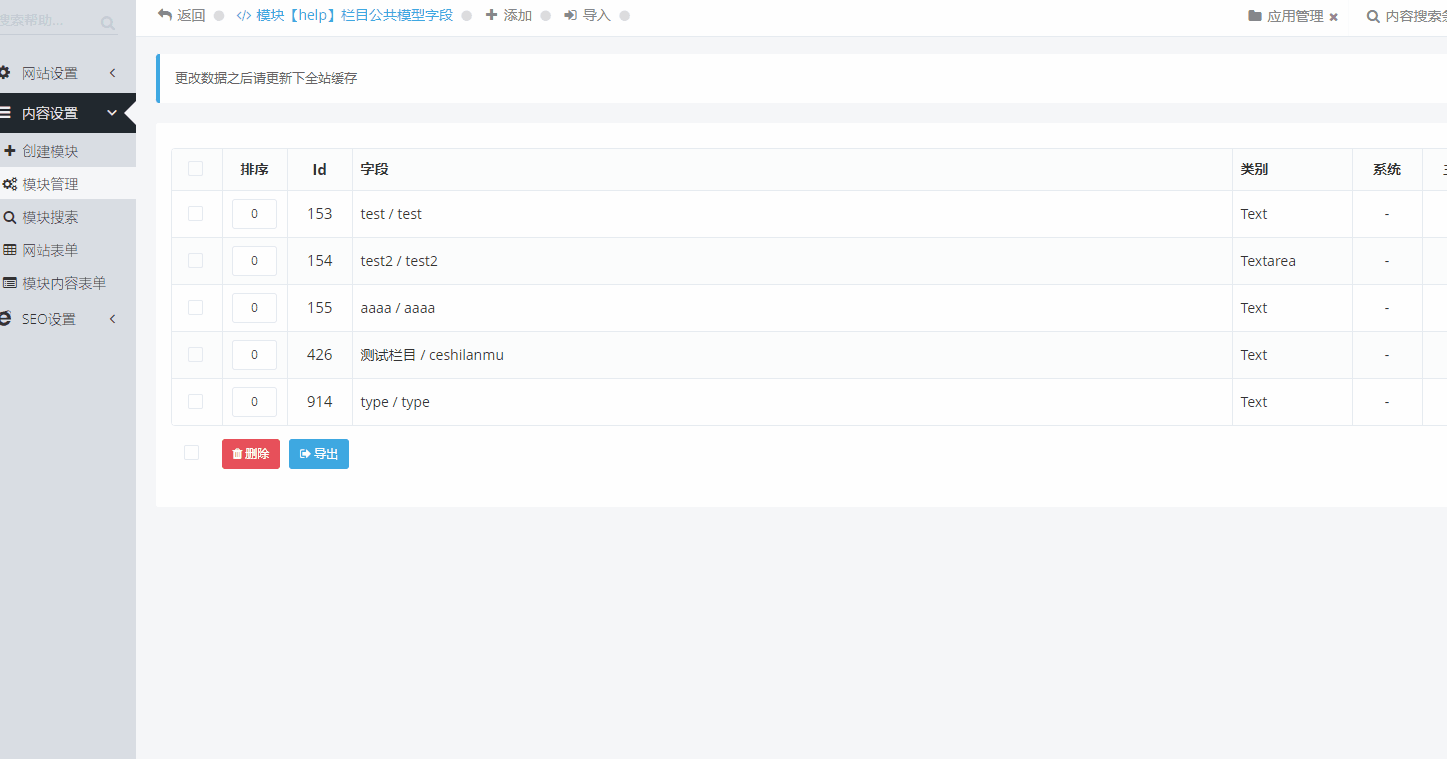Click the magnifier icon of 内容搜索 tab
This screenshot has height=759, width=1447.
(x=1373, y=16)
